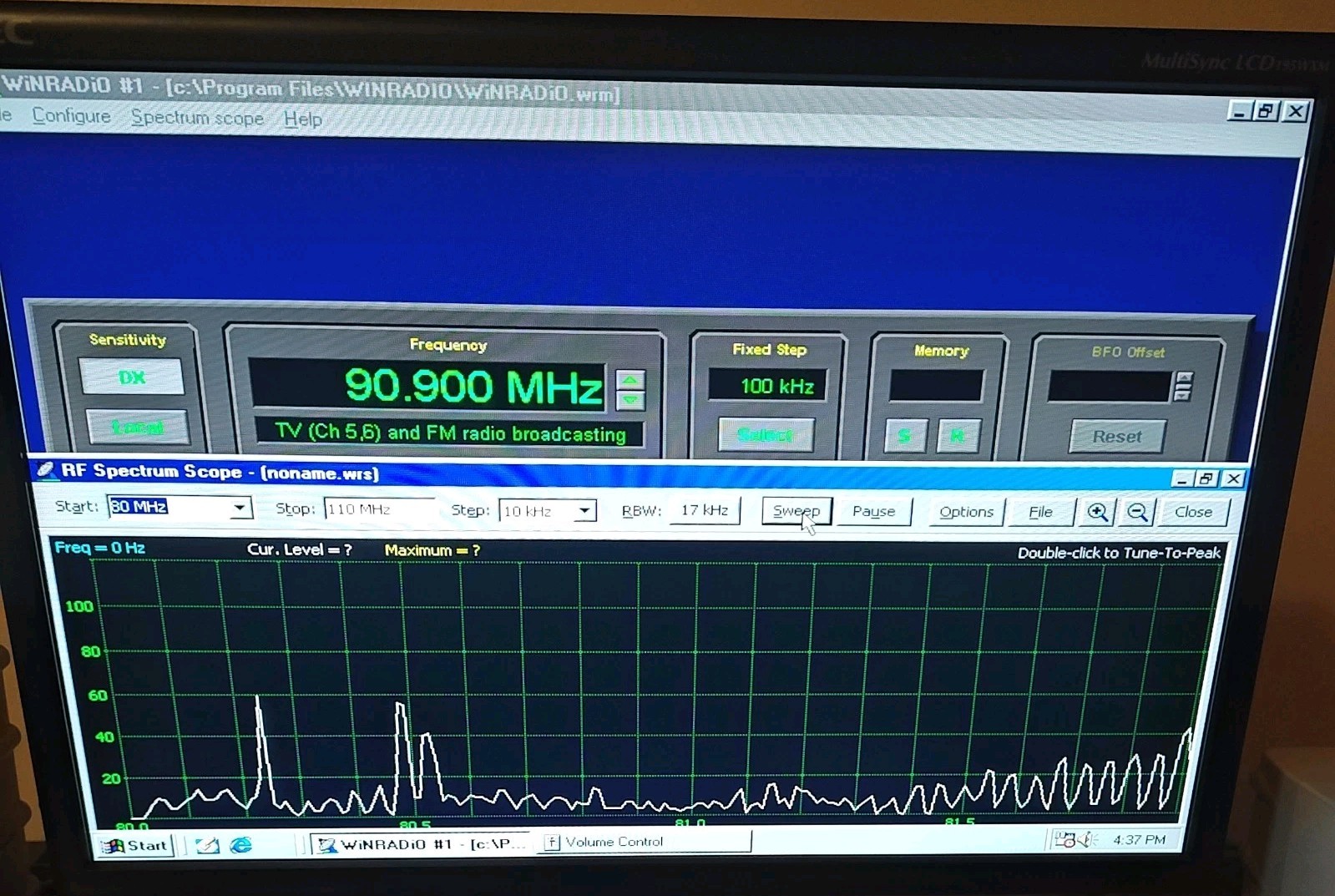Zoom in on the spectrum scope
Screen dimensions: 1335x896
pyautogui.click(x=1097, y=512)
